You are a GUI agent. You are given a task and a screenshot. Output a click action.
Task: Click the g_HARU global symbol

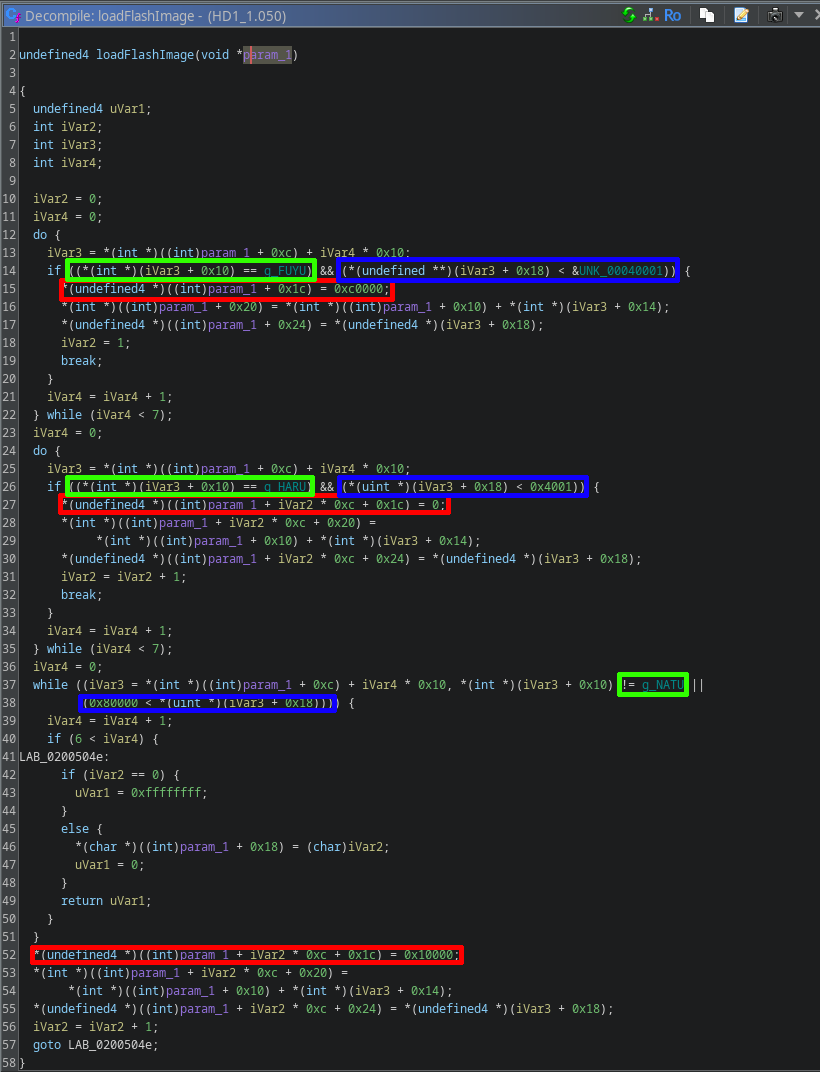click(x=289, y=487)
